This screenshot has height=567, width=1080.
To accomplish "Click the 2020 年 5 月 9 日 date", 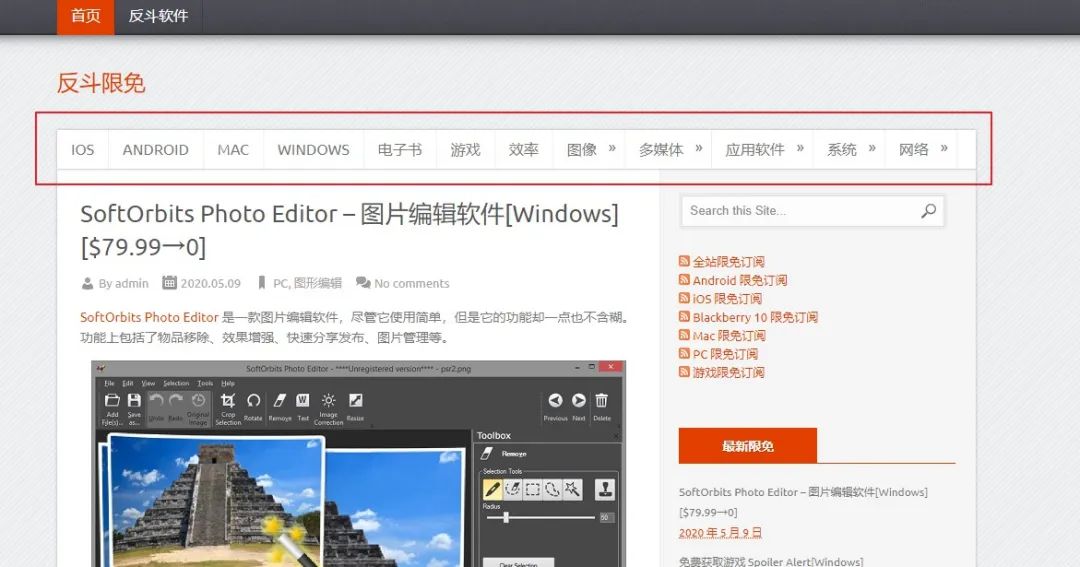I will (x=720, y=533).
